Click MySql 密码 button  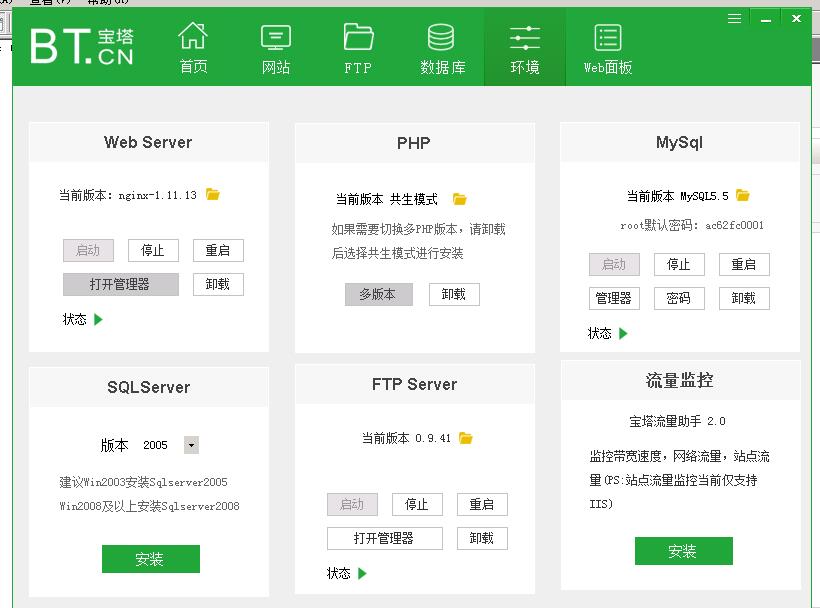(x=679, y=299)
